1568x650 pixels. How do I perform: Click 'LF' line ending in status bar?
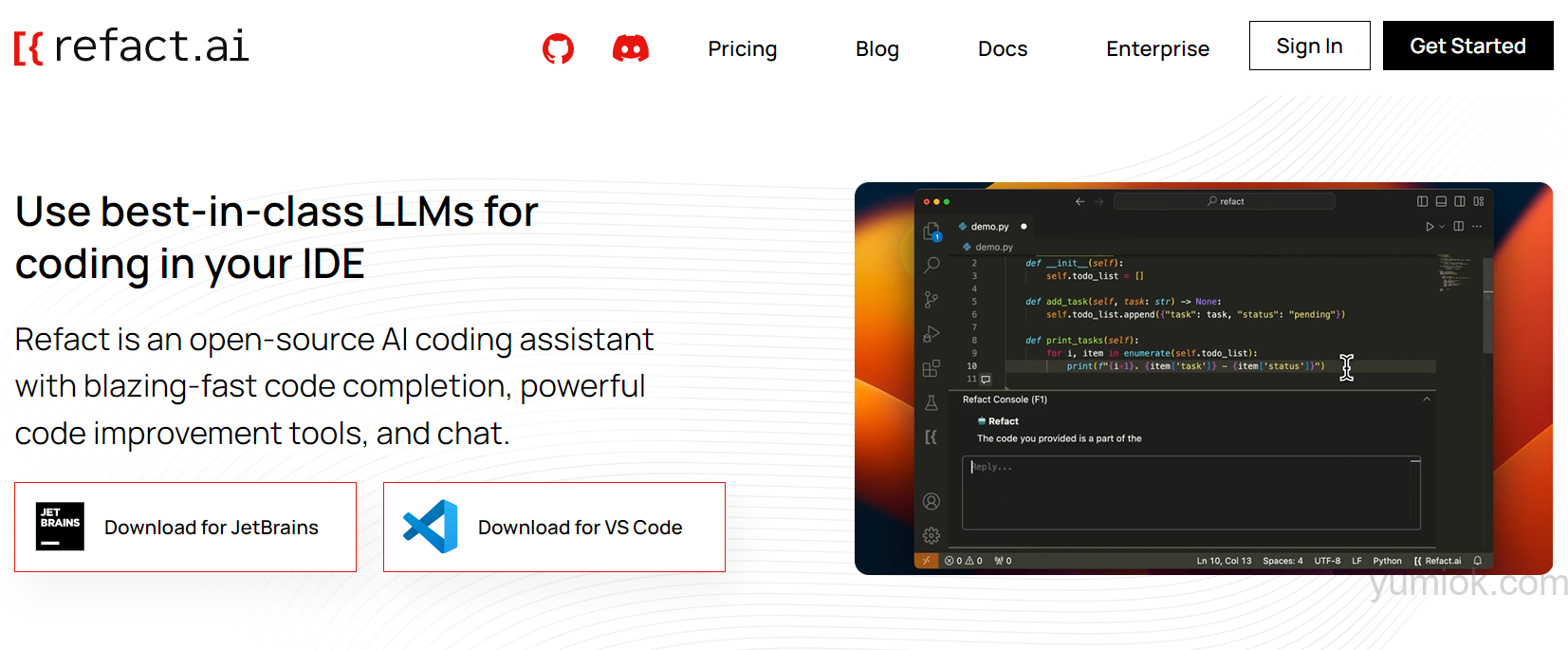click(1356, 561)
